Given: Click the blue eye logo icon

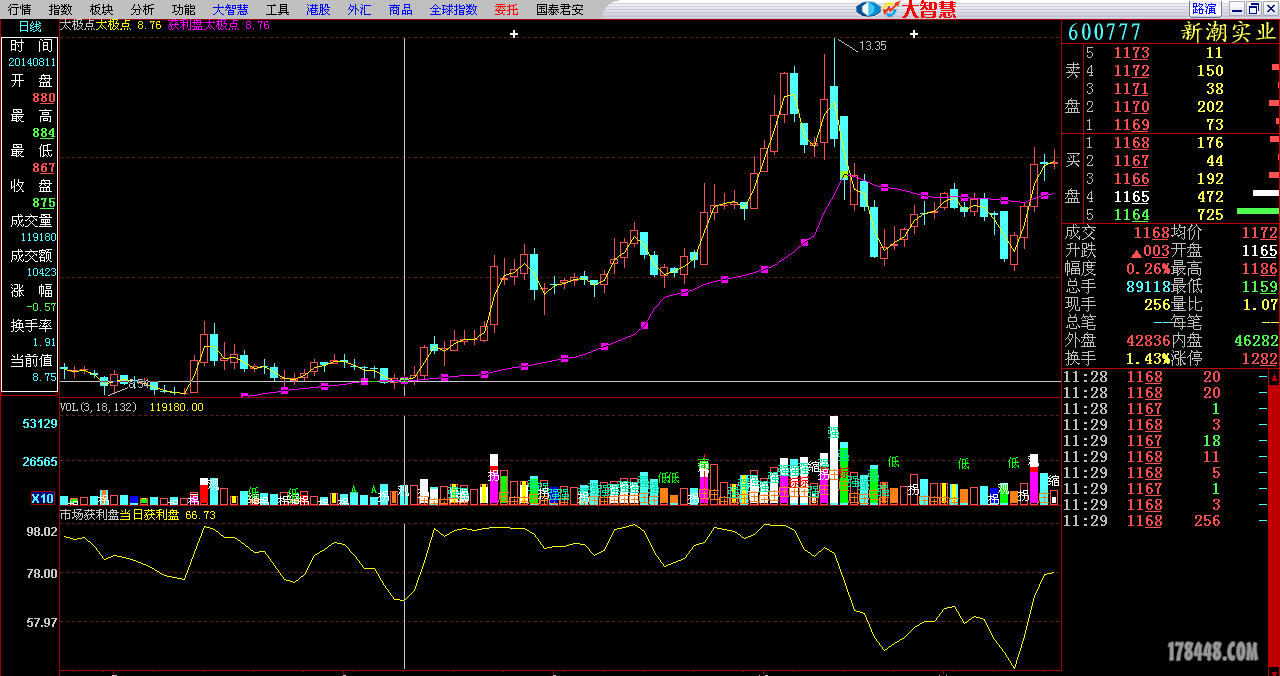Looking at the screenshot, I should click(868, 9).
